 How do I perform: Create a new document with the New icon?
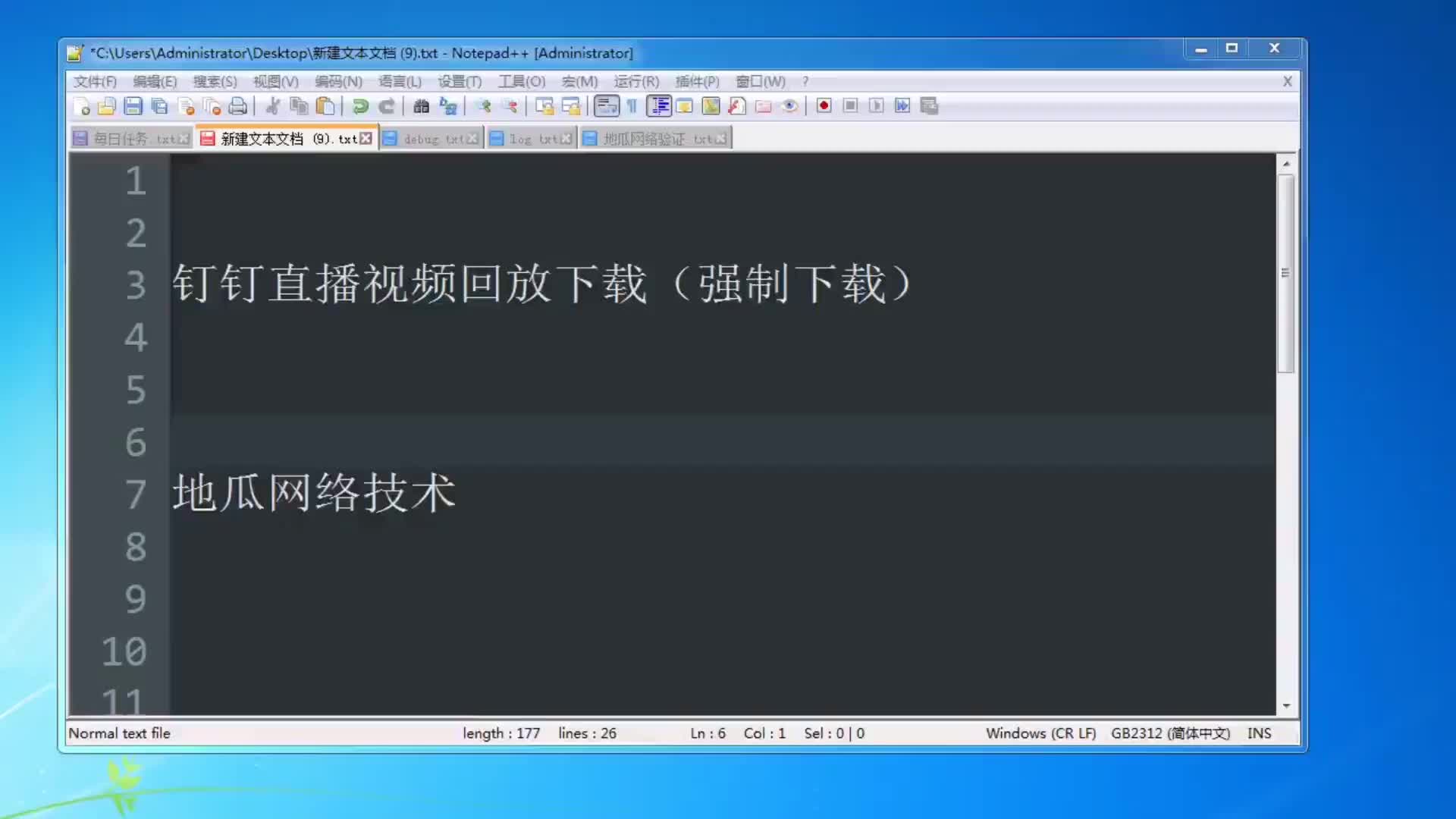[82, 107]
